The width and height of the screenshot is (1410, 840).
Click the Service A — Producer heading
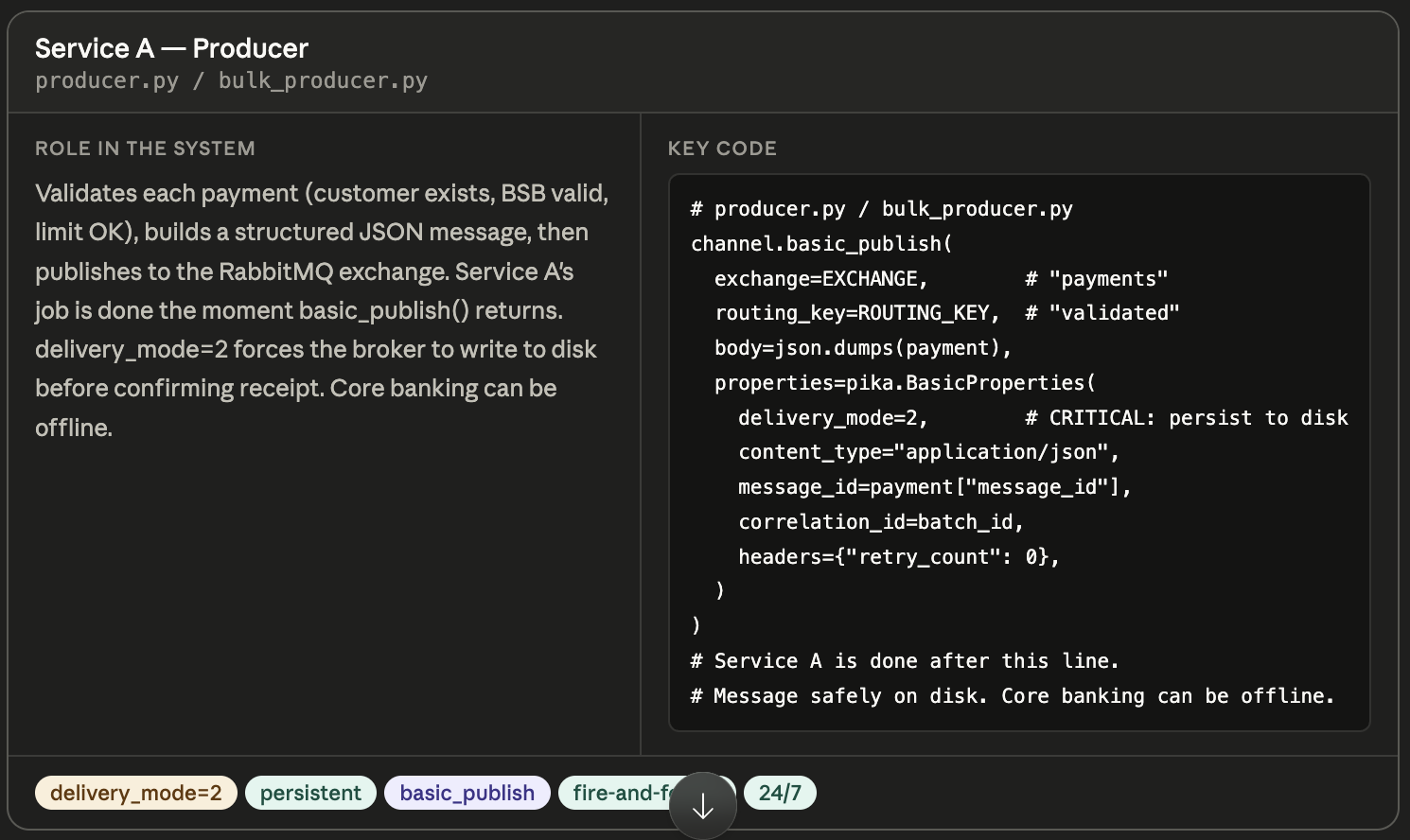(171, 48)
